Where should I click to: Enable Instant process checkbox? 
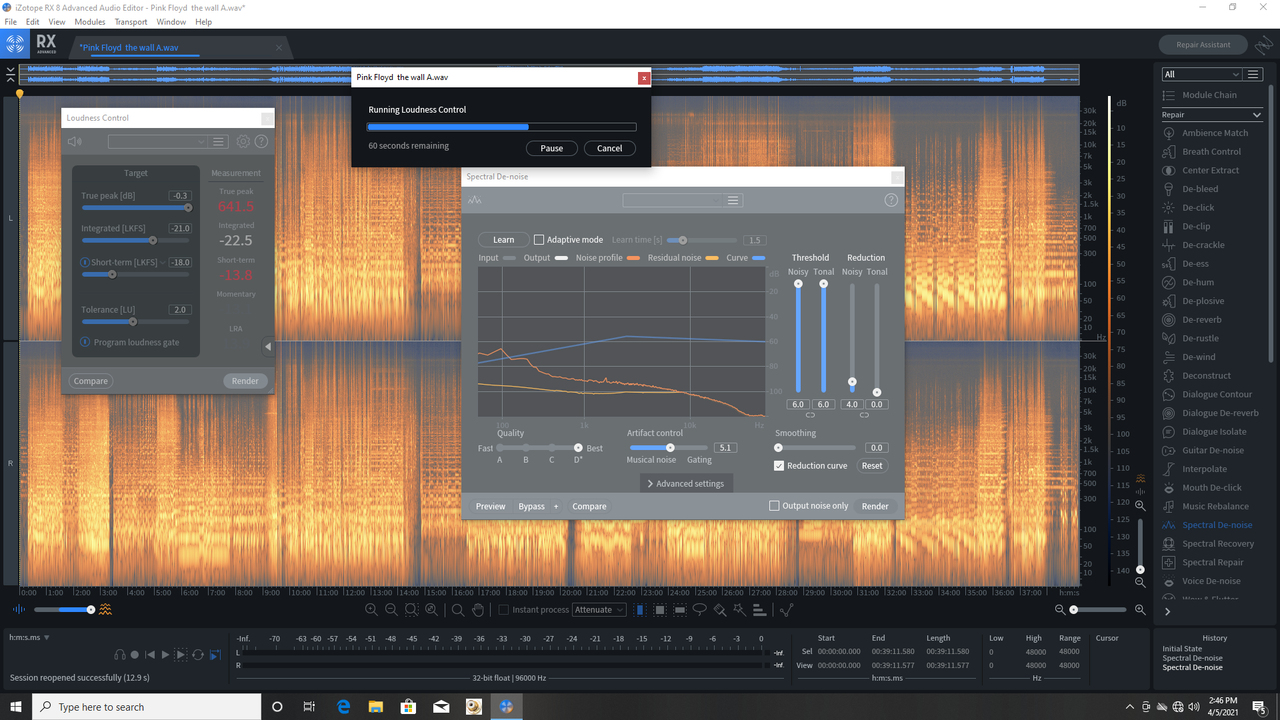point(504,610)
